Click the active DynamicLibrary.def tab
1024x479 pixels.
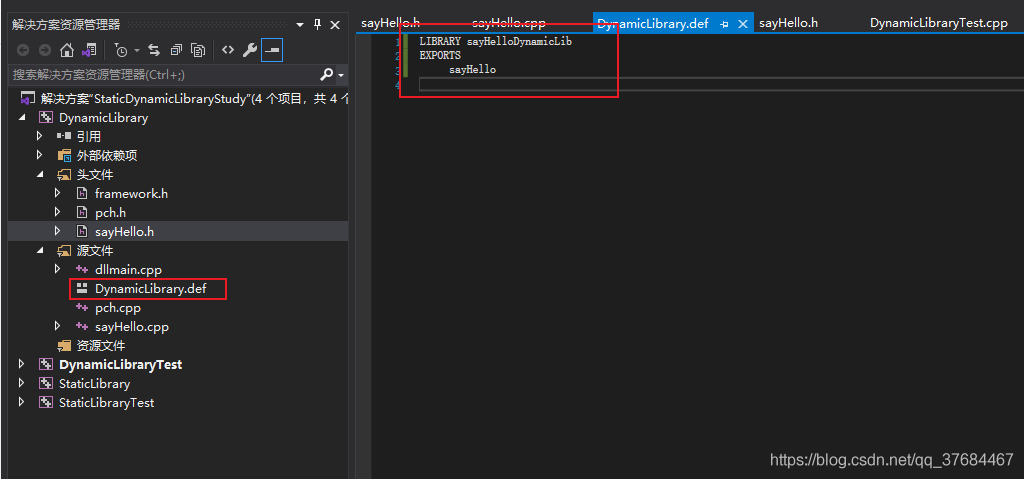652,24
